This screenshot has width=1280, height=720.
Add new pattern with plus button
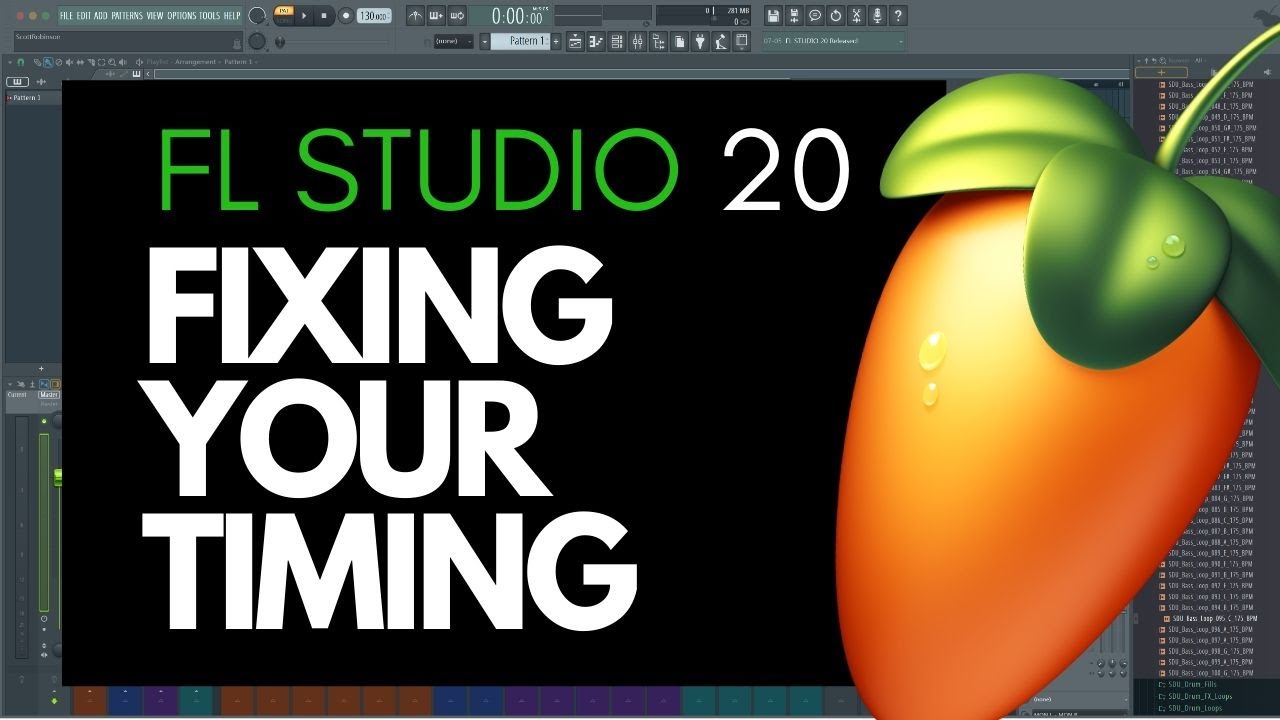556,41
